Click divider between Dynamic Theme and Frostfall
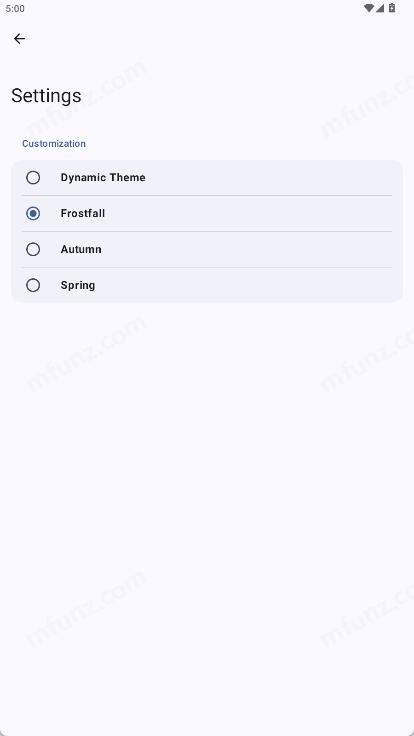Screen dimensions: 414x736 pyautogui.click(x=207, y=196)
